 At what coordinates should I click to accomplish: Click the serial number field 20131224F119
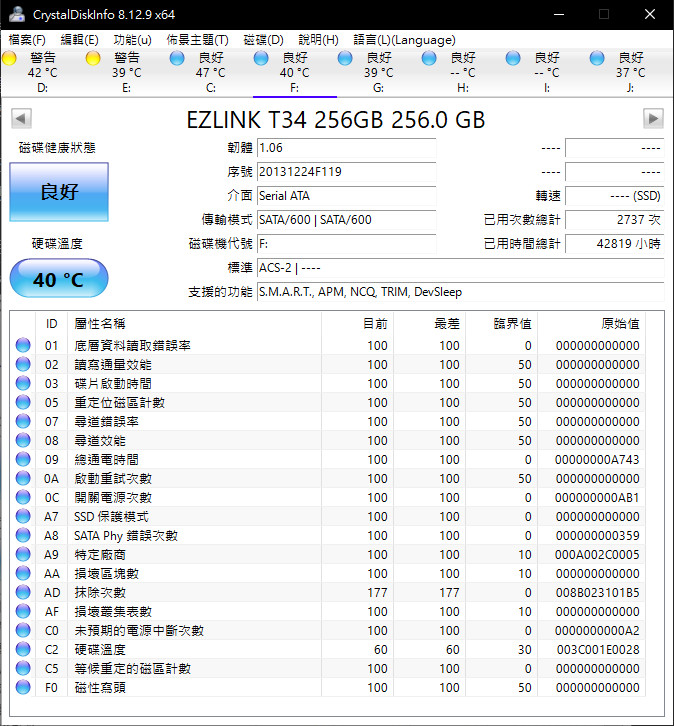click(347, 172)
